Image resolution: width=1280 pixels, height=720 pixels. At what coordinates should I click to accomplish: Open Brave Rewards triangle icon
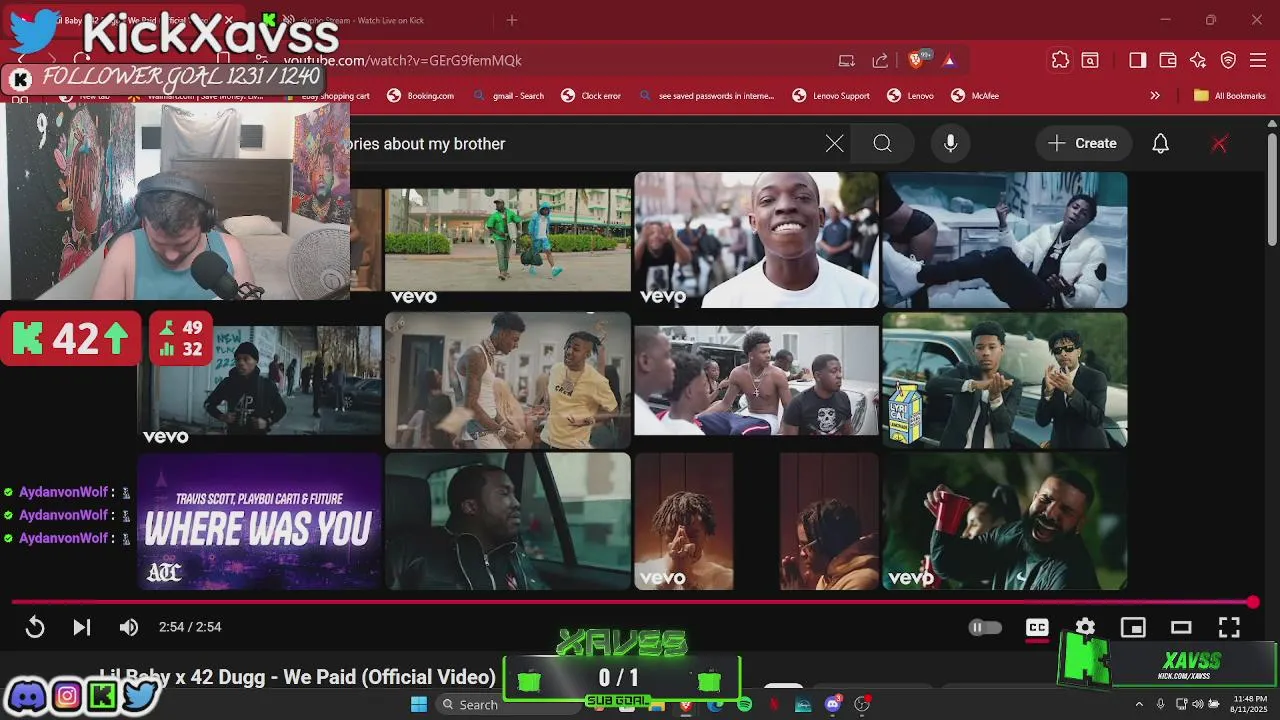949,61
